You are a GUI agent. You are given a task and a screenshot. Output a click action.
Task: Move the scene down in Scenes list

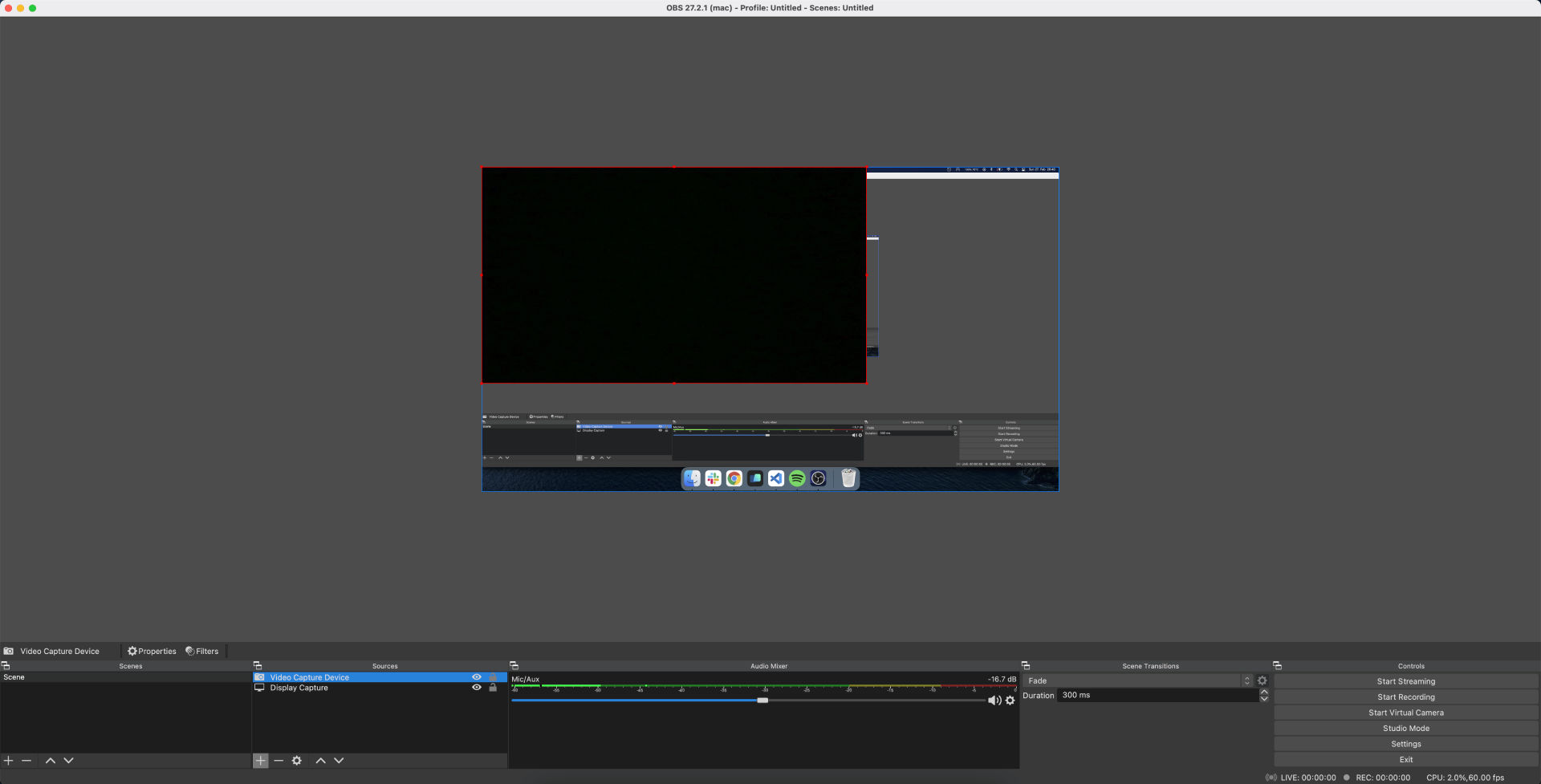68,760
